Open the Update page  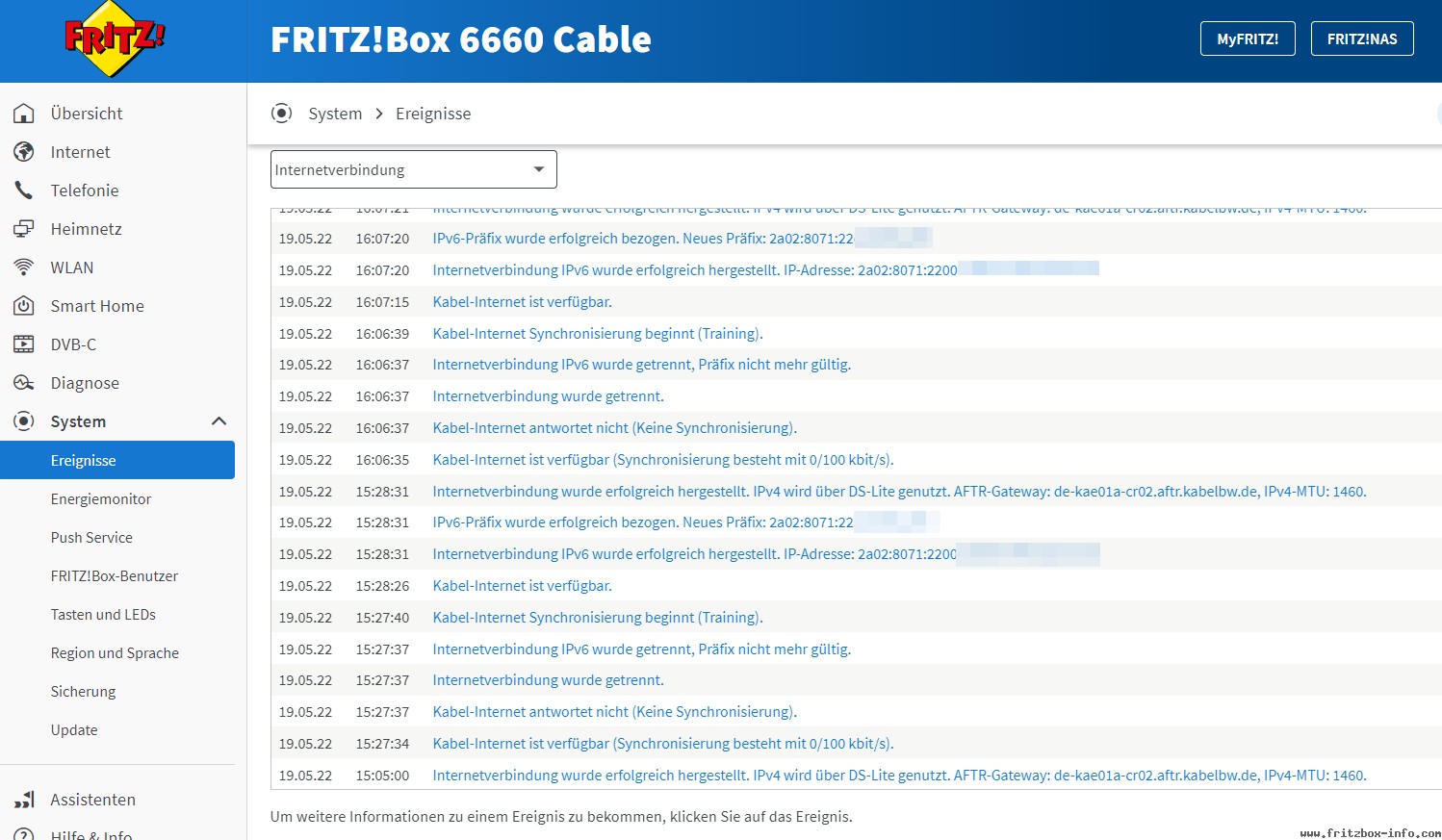(x=74, y=729)
